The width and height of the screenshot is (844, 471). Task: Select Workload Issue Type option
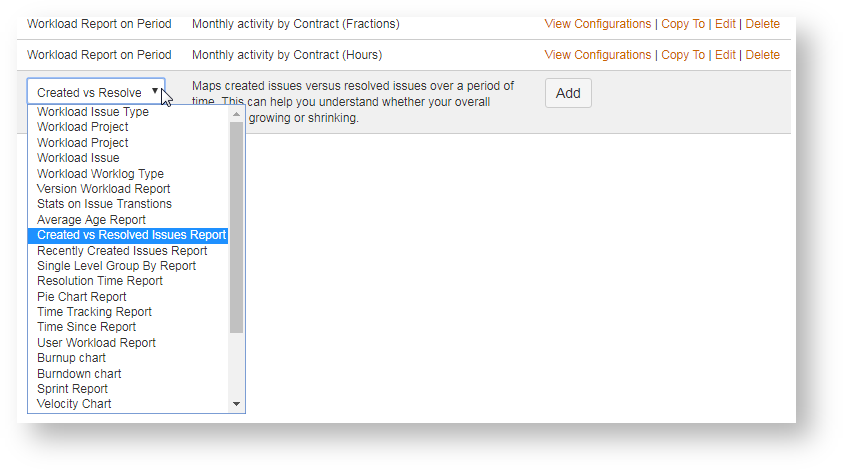93,112
